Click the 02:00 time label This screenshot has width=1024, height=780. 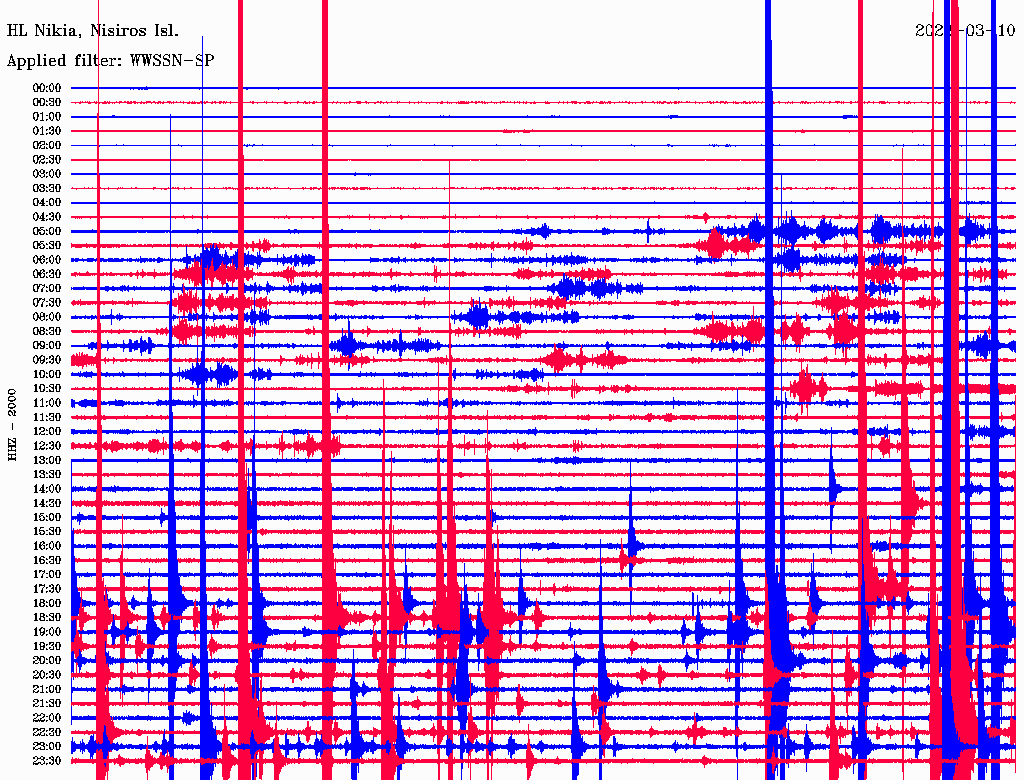tap(46, 145)
